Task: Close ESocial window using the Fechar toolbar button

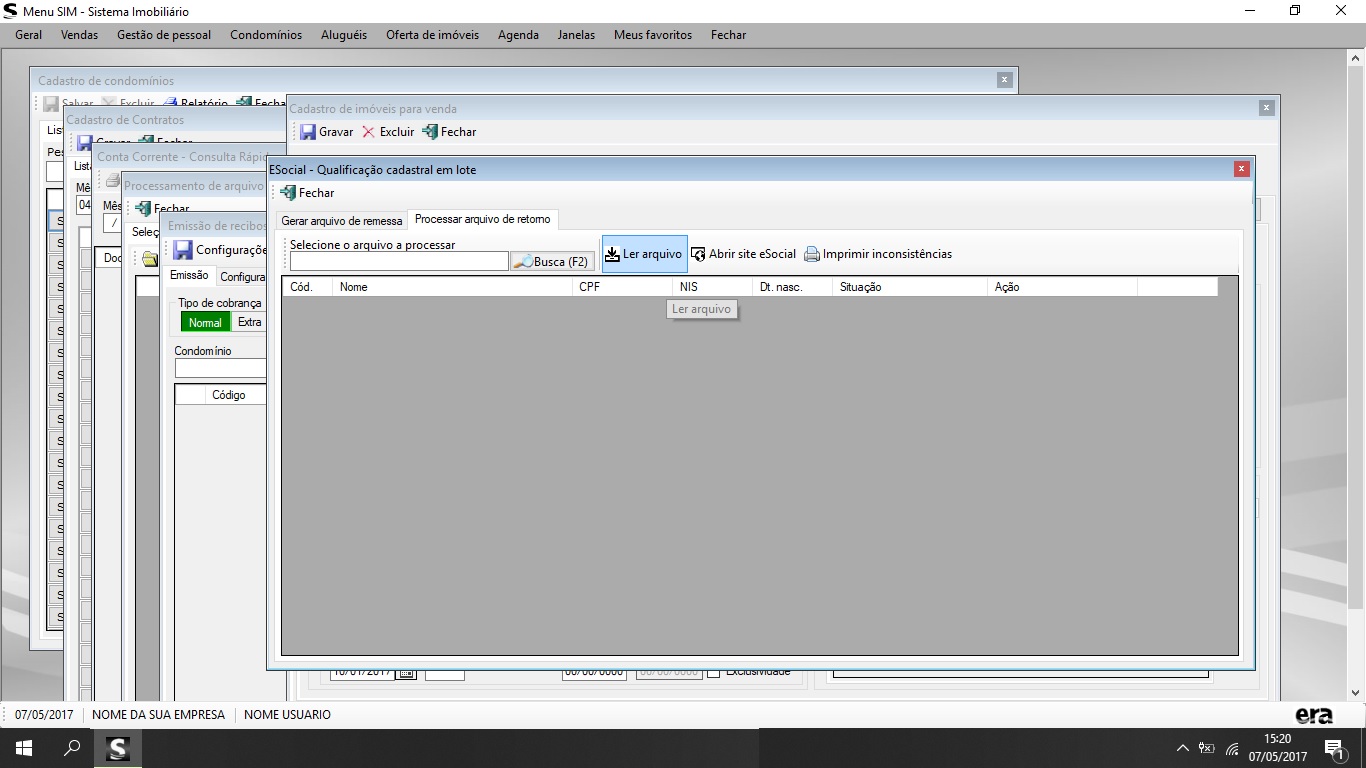Action: [x=308, y=193]
